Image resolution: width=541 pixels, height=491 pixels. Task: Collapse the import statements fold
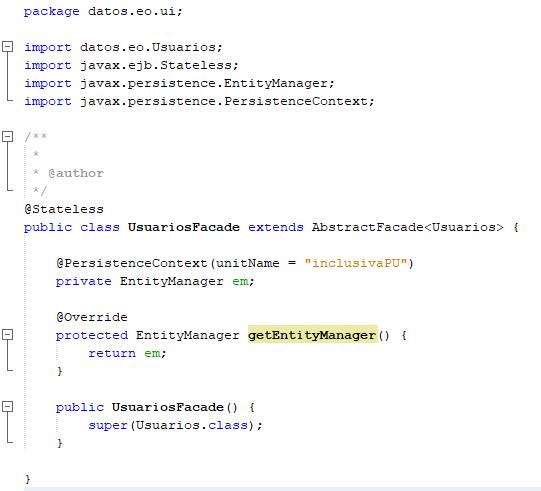[8, 47]
